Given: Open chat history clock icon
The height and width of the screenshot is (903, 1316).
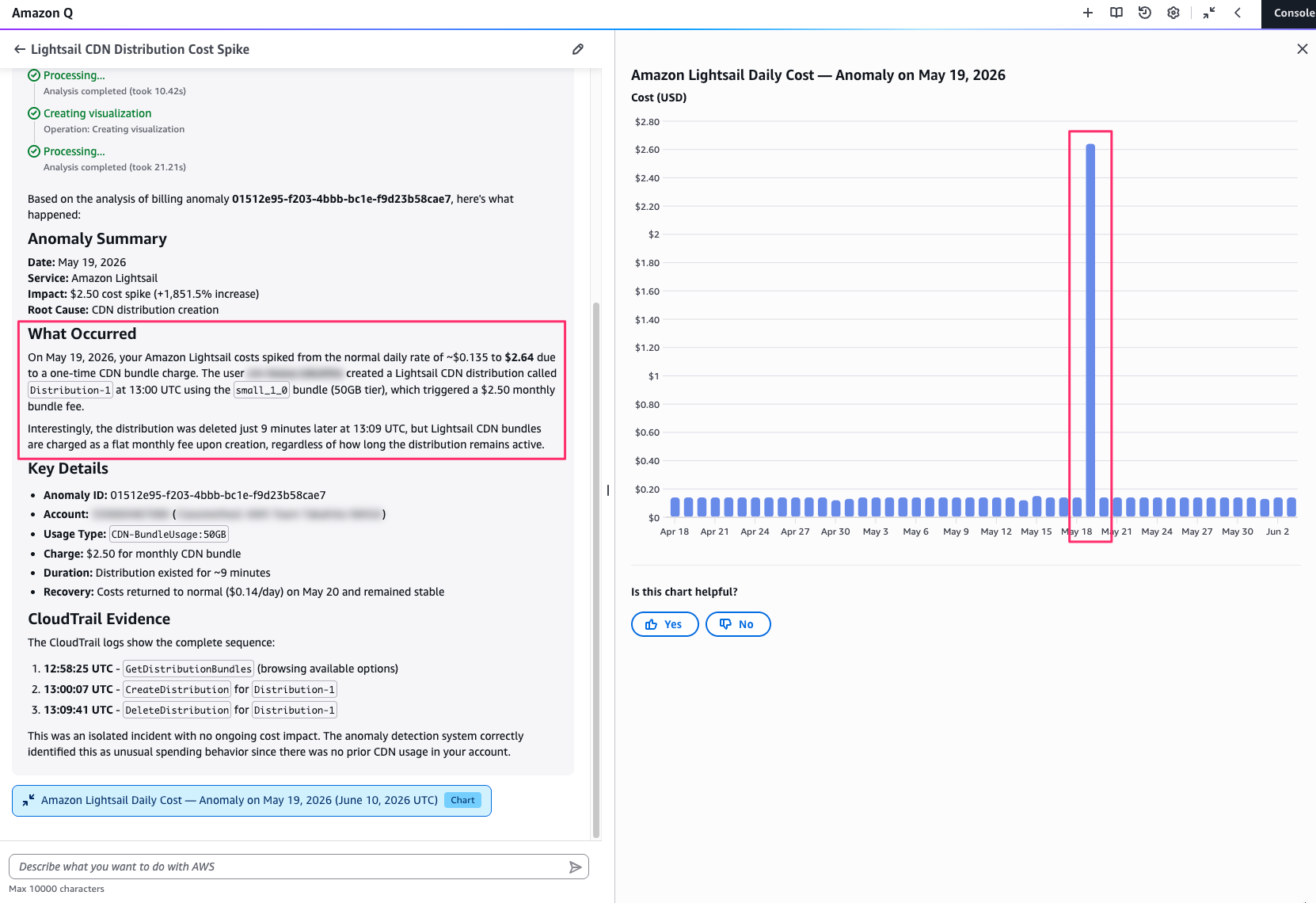Looking at the screenshot, I should (x=1145, y=13).
